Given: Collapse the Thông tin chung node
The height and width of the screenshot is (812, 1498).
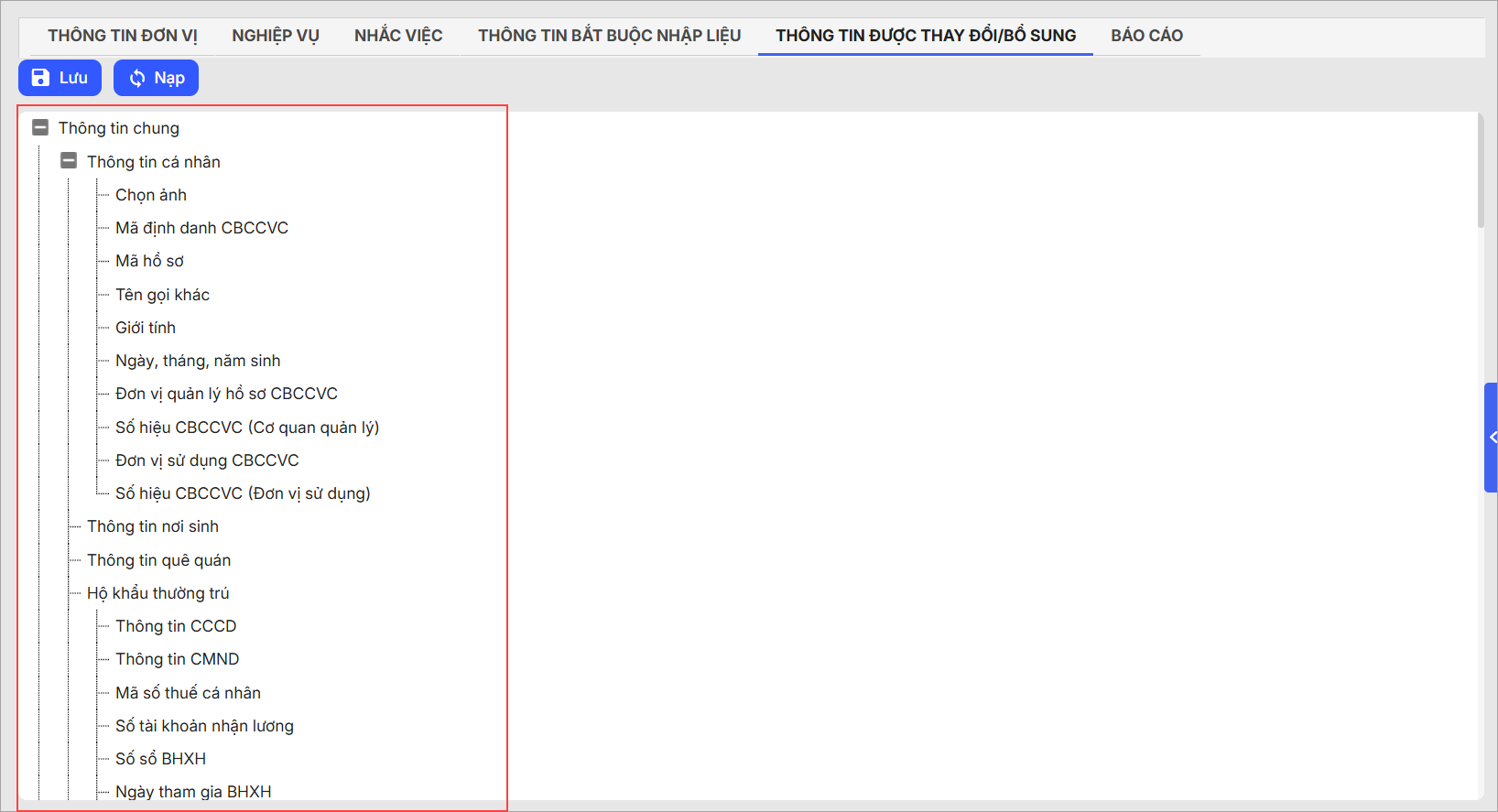Looking at the screenshot, I should click(x=40, y=128).
